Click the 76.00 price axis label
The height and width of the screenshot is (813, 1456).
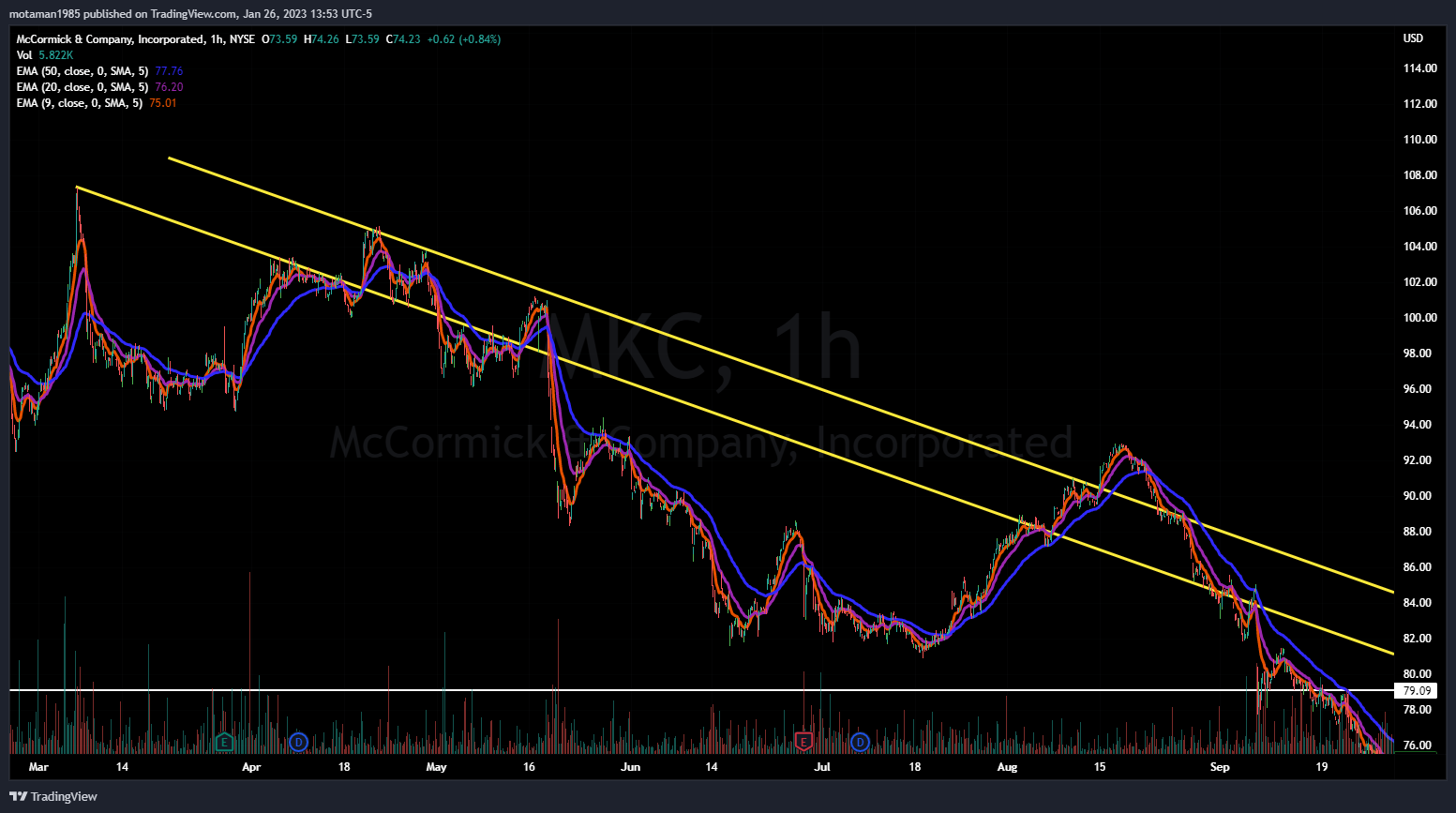tap(1417, 745)
